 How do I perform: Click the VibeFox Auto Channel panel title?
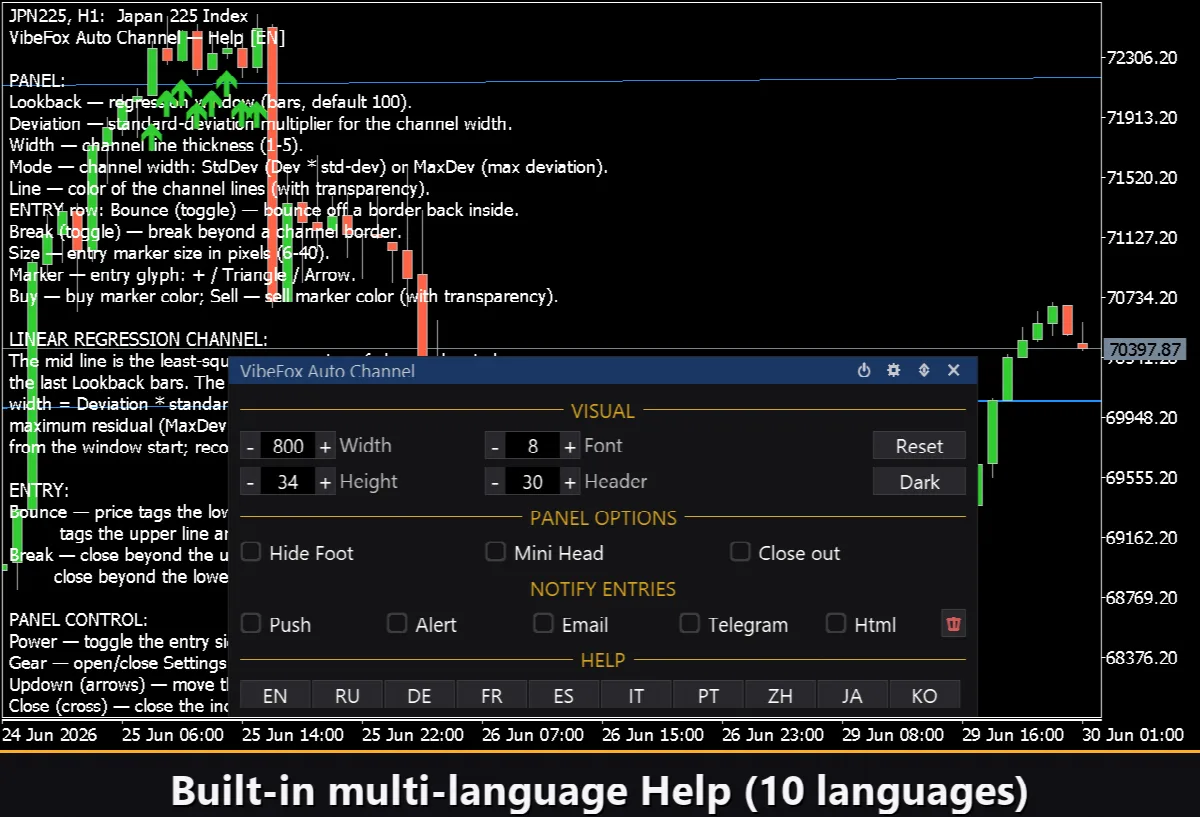tap(327, 371)
